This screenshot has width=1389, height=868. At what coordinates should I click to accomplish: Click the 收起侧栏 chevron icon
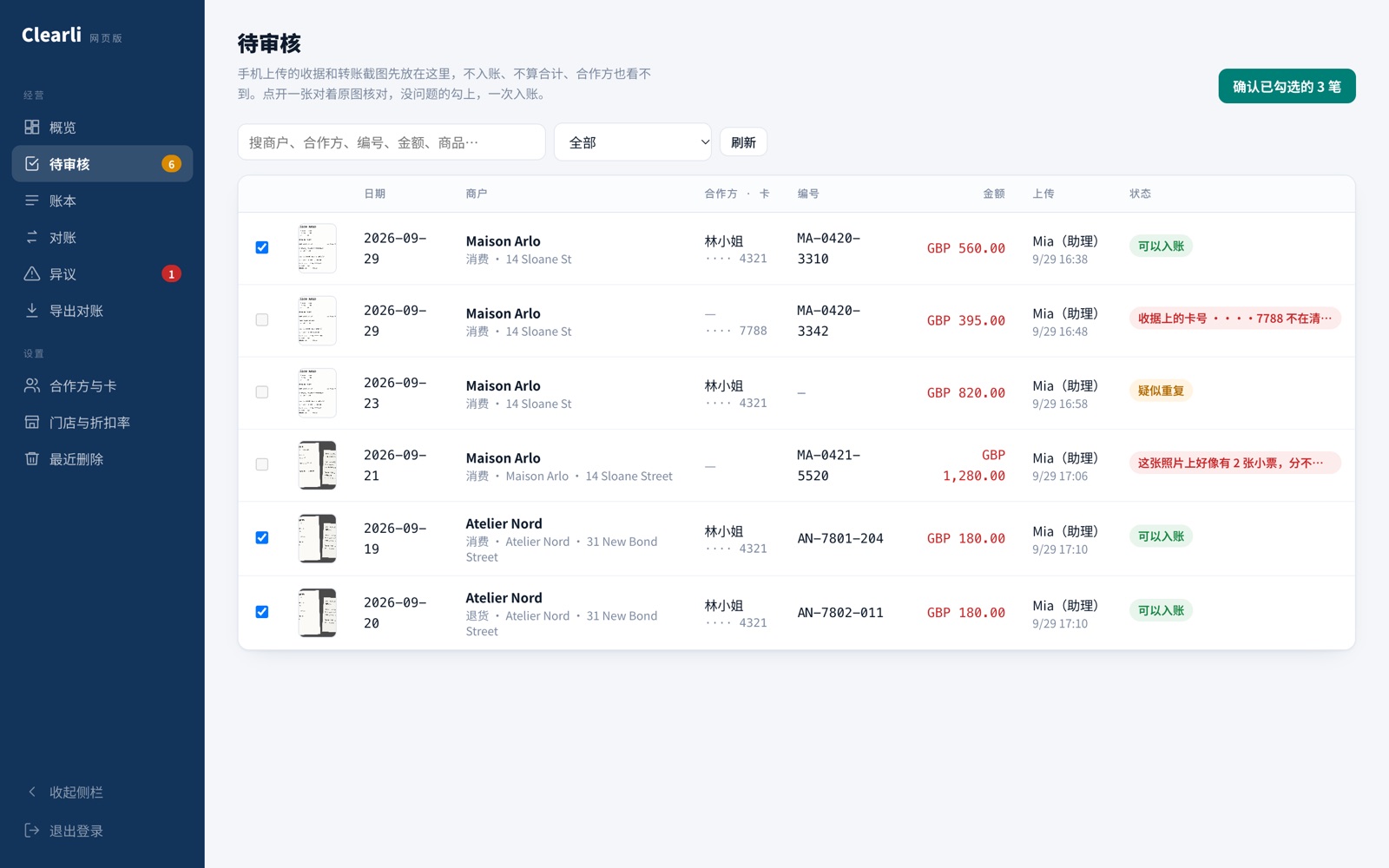(32, 792)
